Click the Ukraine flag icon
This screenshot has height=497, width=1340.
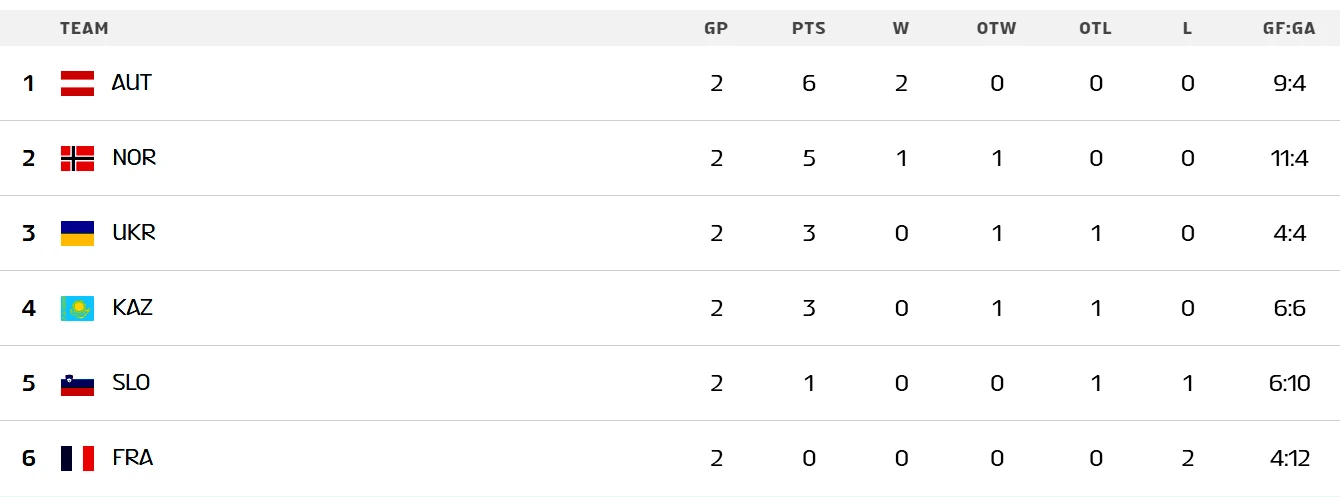(77, 233)
